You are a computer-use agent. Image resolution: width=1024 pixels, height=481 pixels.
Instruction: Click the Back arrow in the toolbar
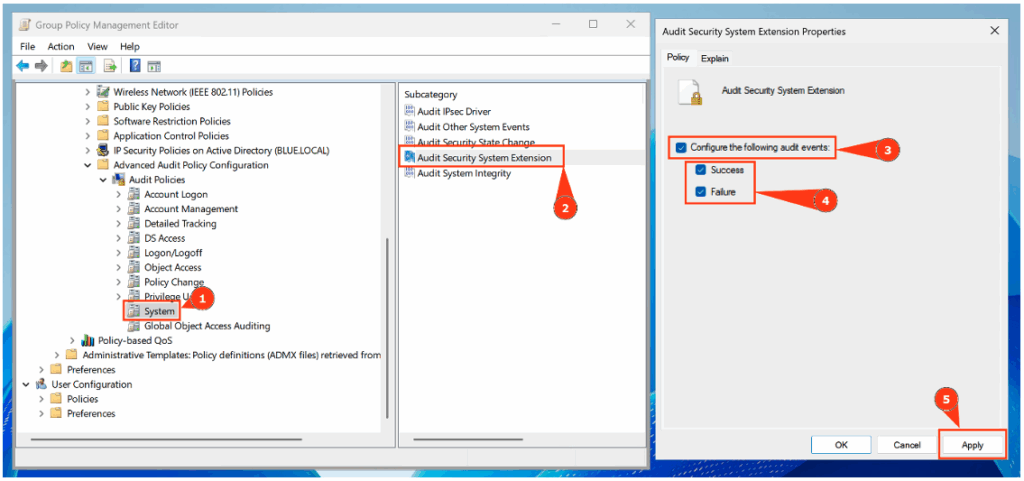(x=22, y=66)
